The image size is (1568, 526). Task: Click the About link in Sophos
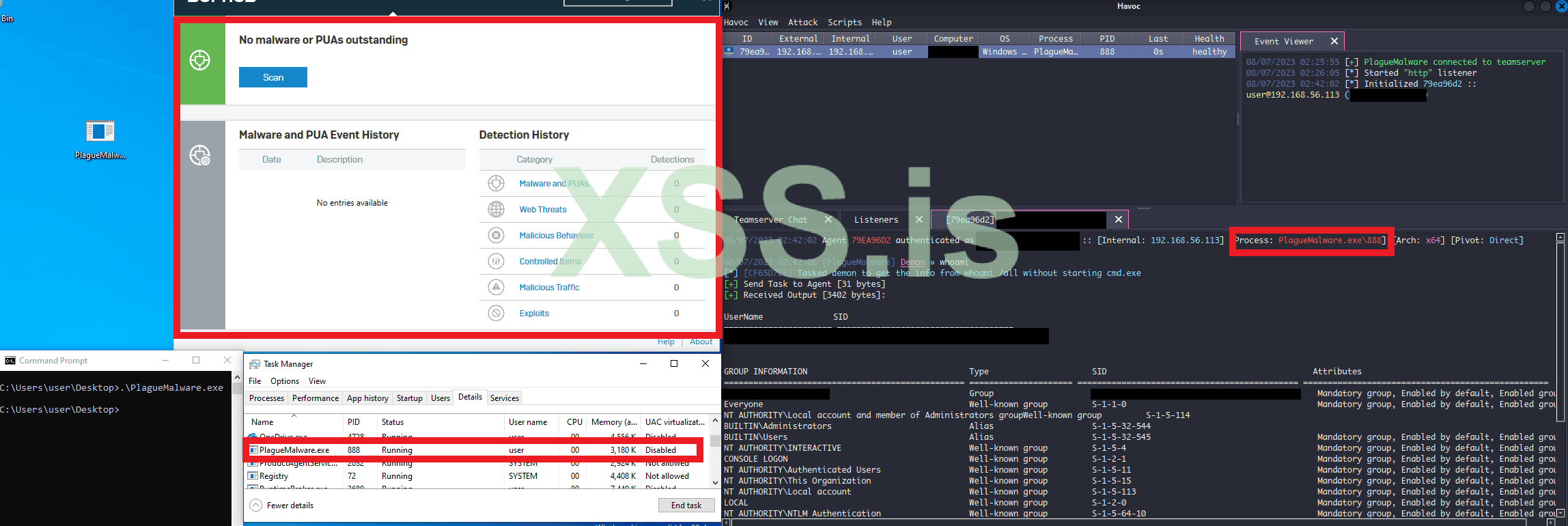click(x=701, y=342)
